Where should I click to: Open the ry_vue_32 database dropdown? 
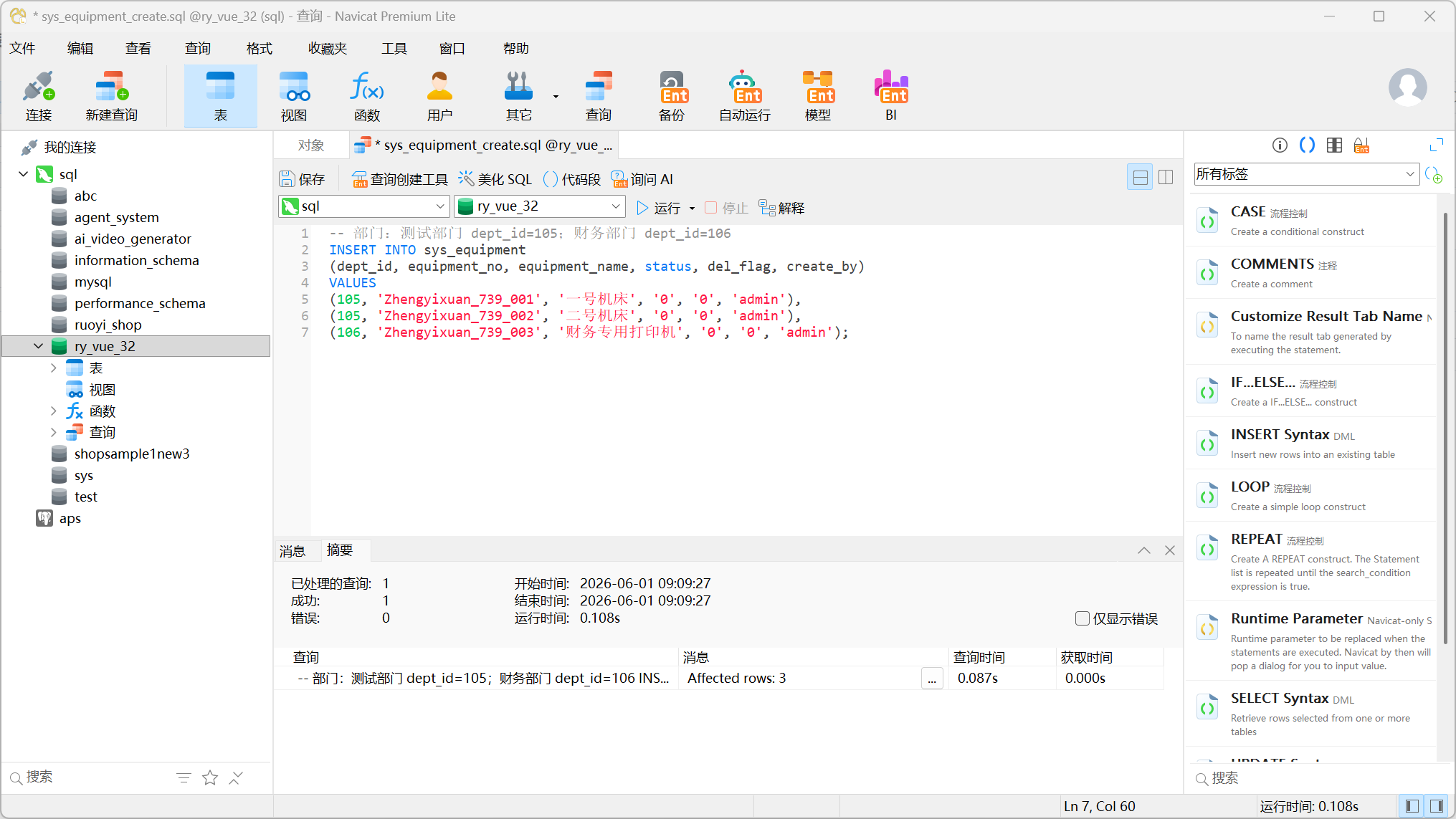click(x=540, y=206)
